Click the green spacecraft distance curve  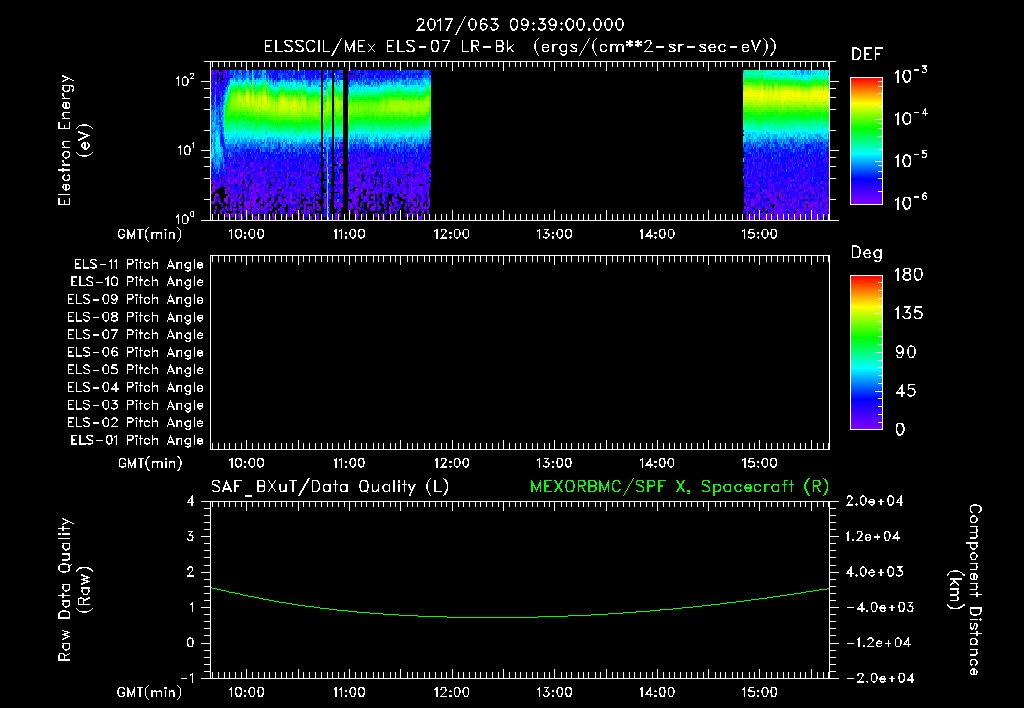click(519, 617)
